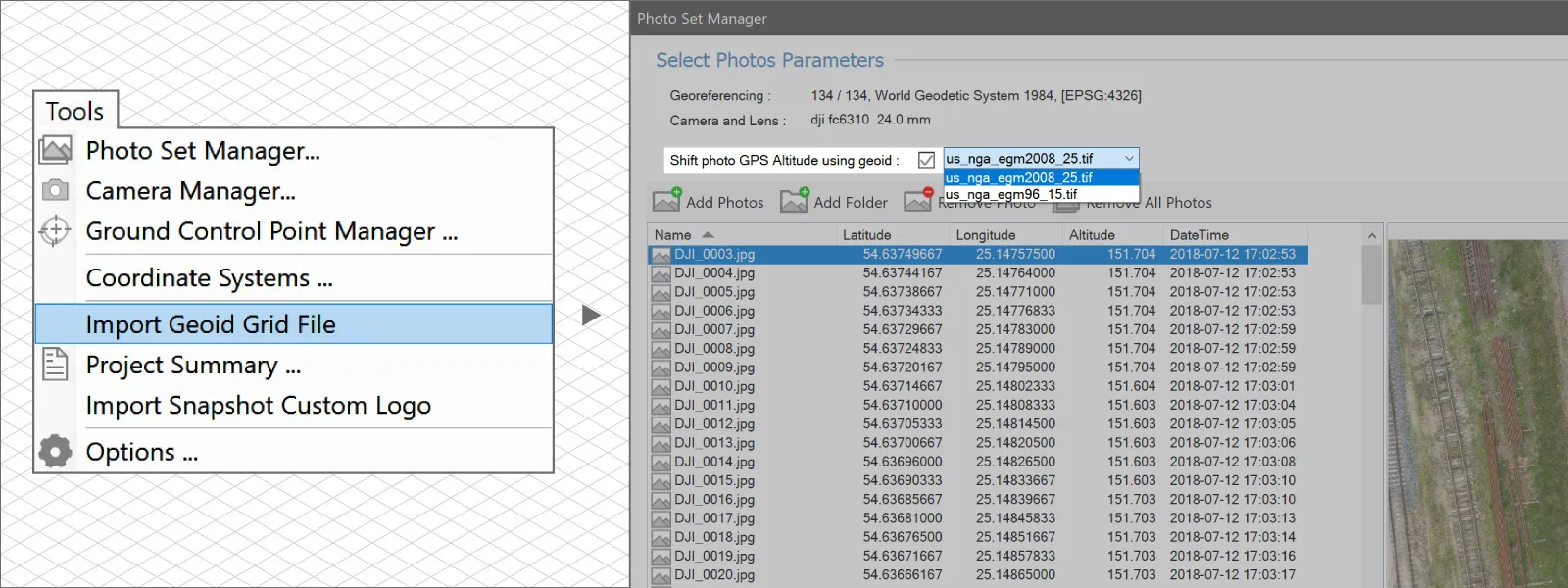This screenshot has width=1568, height=588.
Task: Open Coordinate Systems menu entry
Action: coord(294,278)
